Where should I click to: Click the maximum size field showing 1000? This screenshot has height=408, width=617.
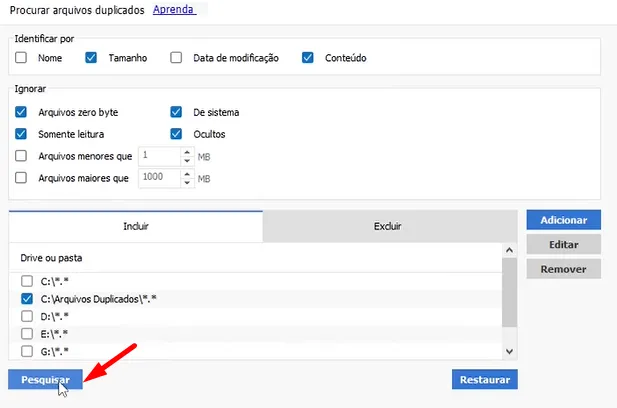(158, 178)
